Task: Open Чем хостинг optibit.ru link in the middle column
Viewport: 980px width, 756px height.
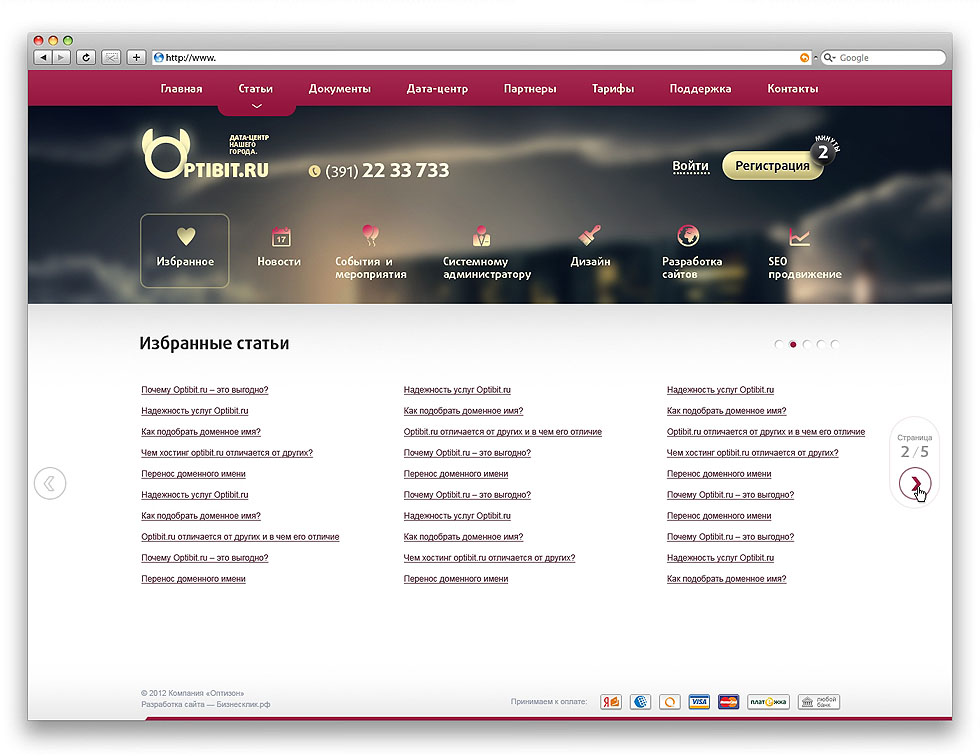Action: point(489,558)
